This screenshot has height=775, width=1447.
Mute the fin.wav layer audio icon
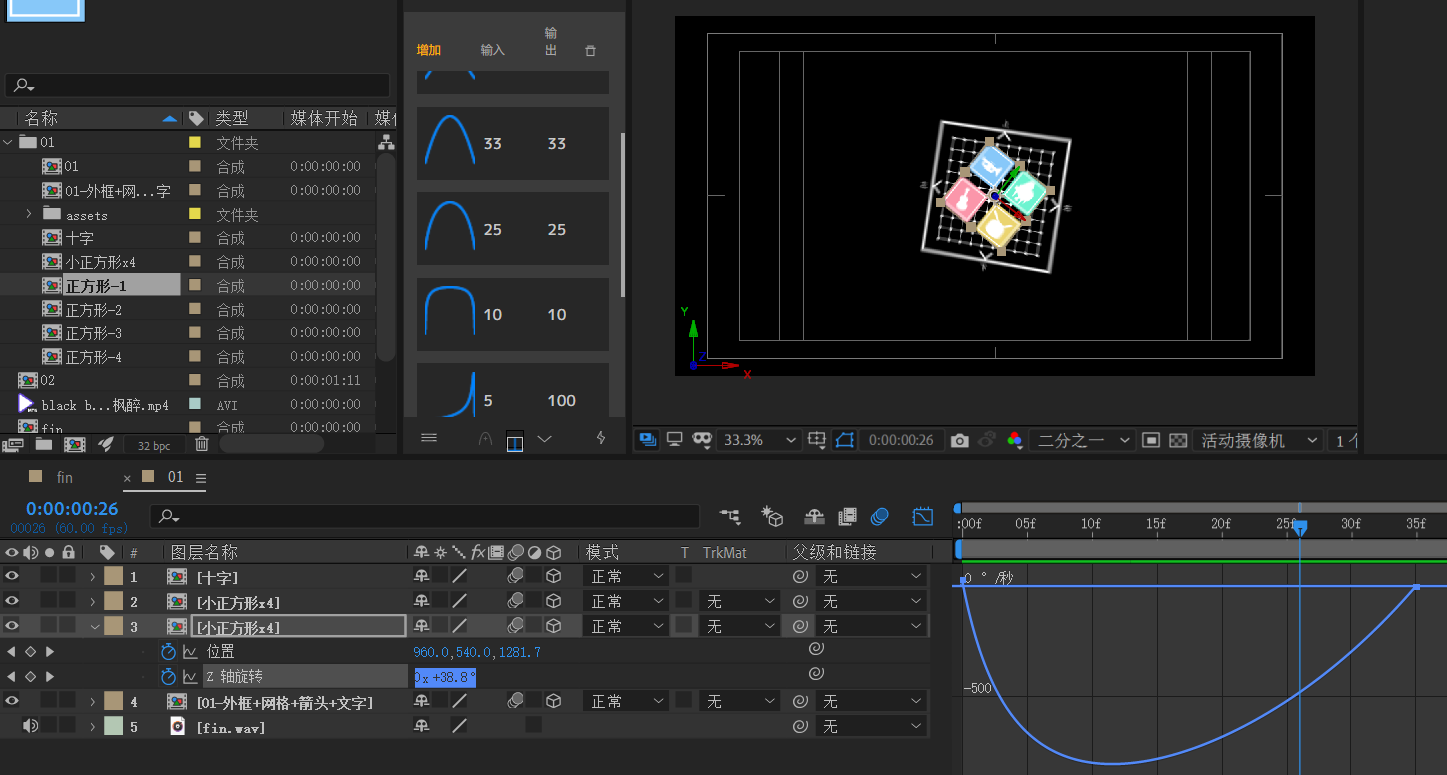[x=30, y=726]
